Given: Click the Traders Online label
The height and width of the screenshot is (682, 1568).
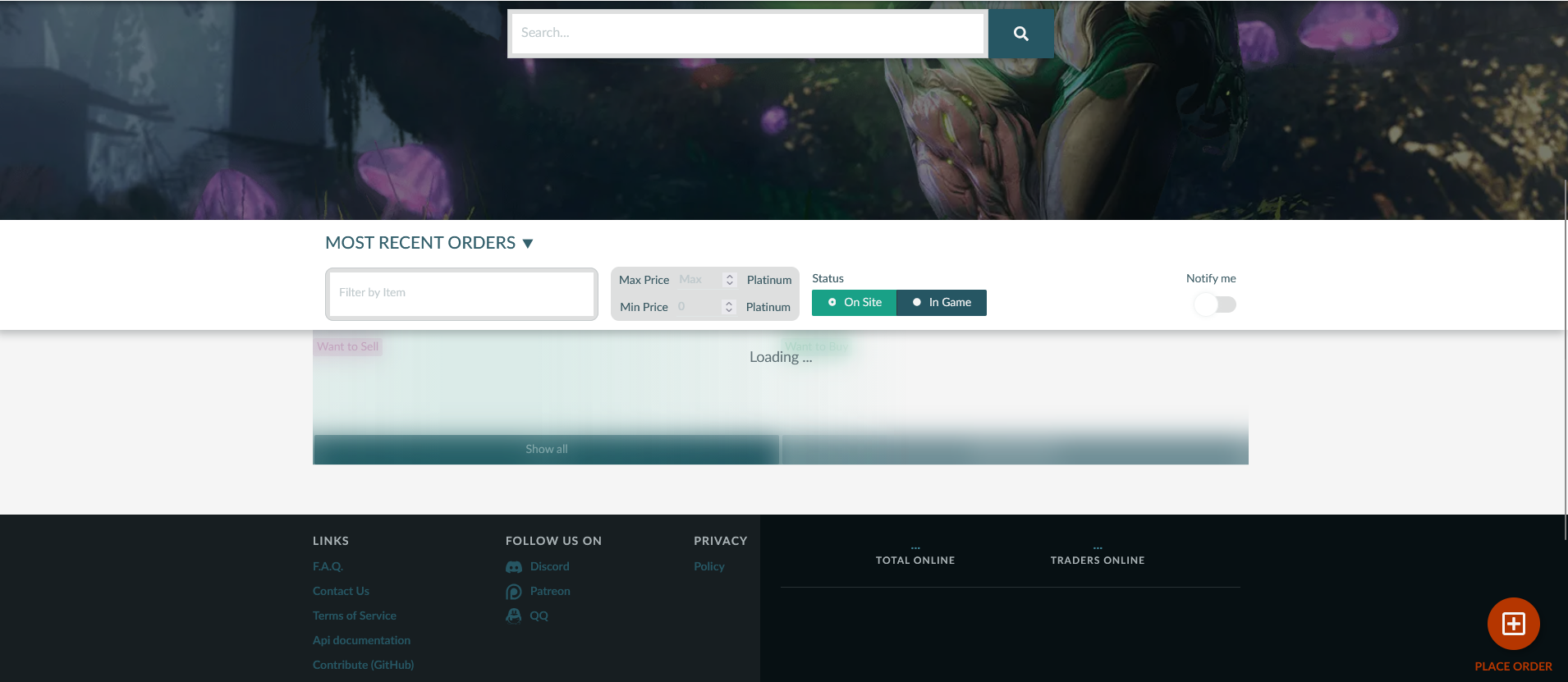Looking at the screenshot, I should [1098, 561].
